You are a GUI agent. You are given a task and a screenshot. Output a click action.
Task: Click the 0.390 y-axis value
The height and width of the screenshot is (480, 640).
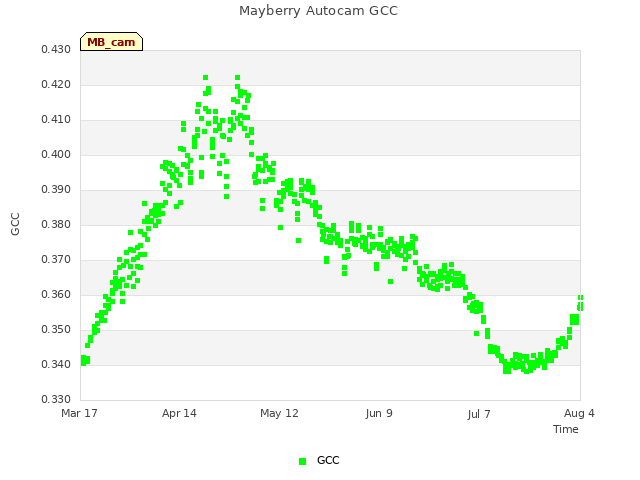coord(56,189)
